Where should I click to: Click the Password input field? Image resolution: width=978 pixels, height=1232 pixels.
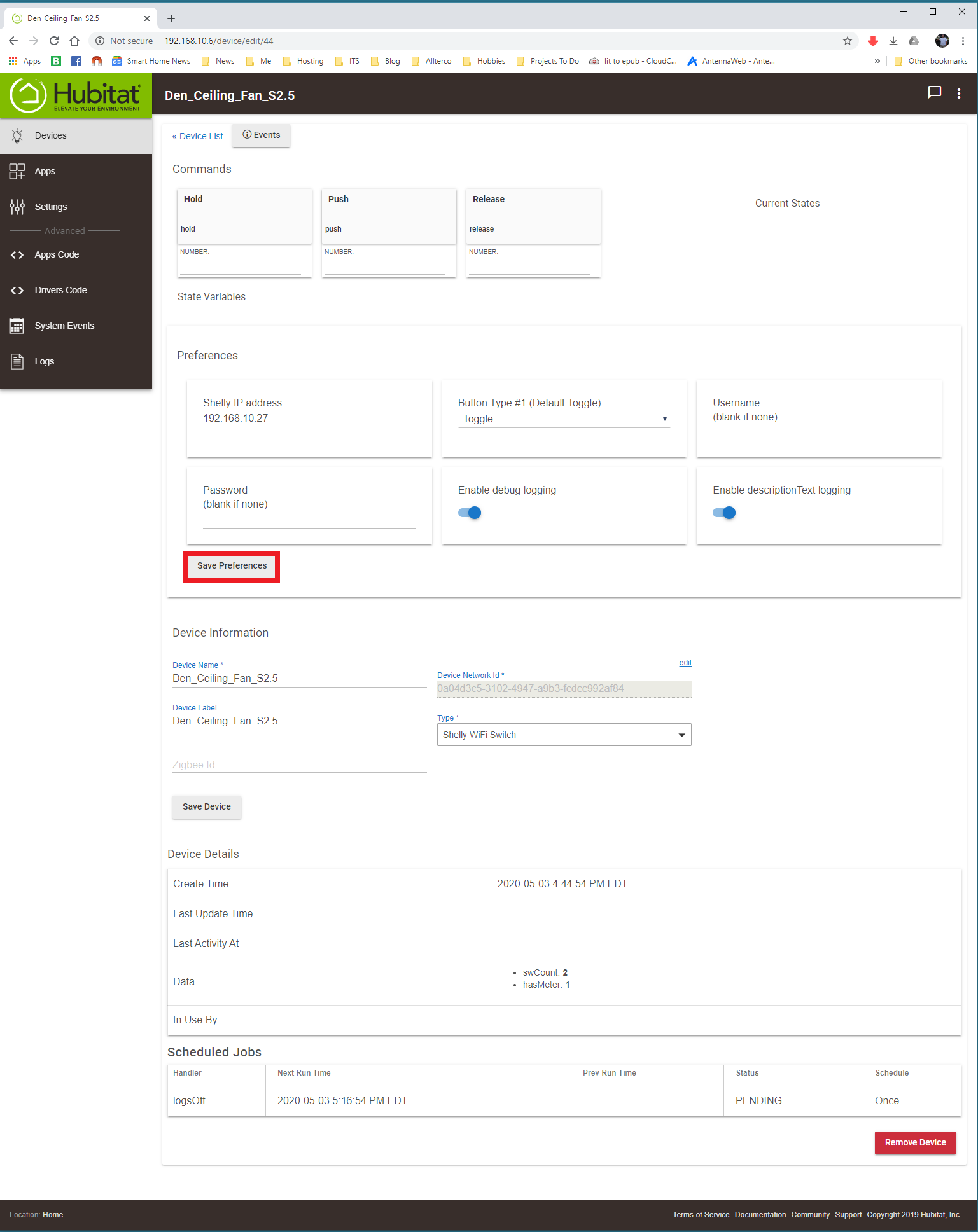pos(309,520)
